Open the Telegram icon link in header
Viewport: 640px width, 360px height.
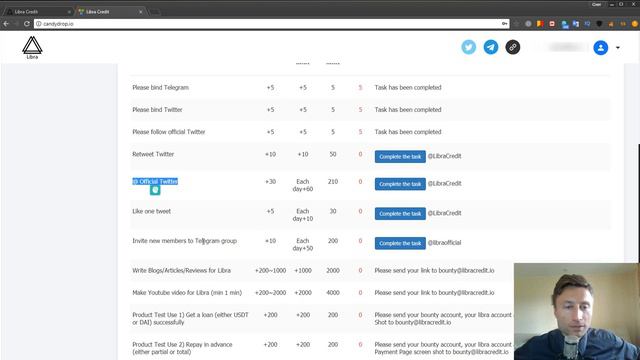tap(491, 47)
